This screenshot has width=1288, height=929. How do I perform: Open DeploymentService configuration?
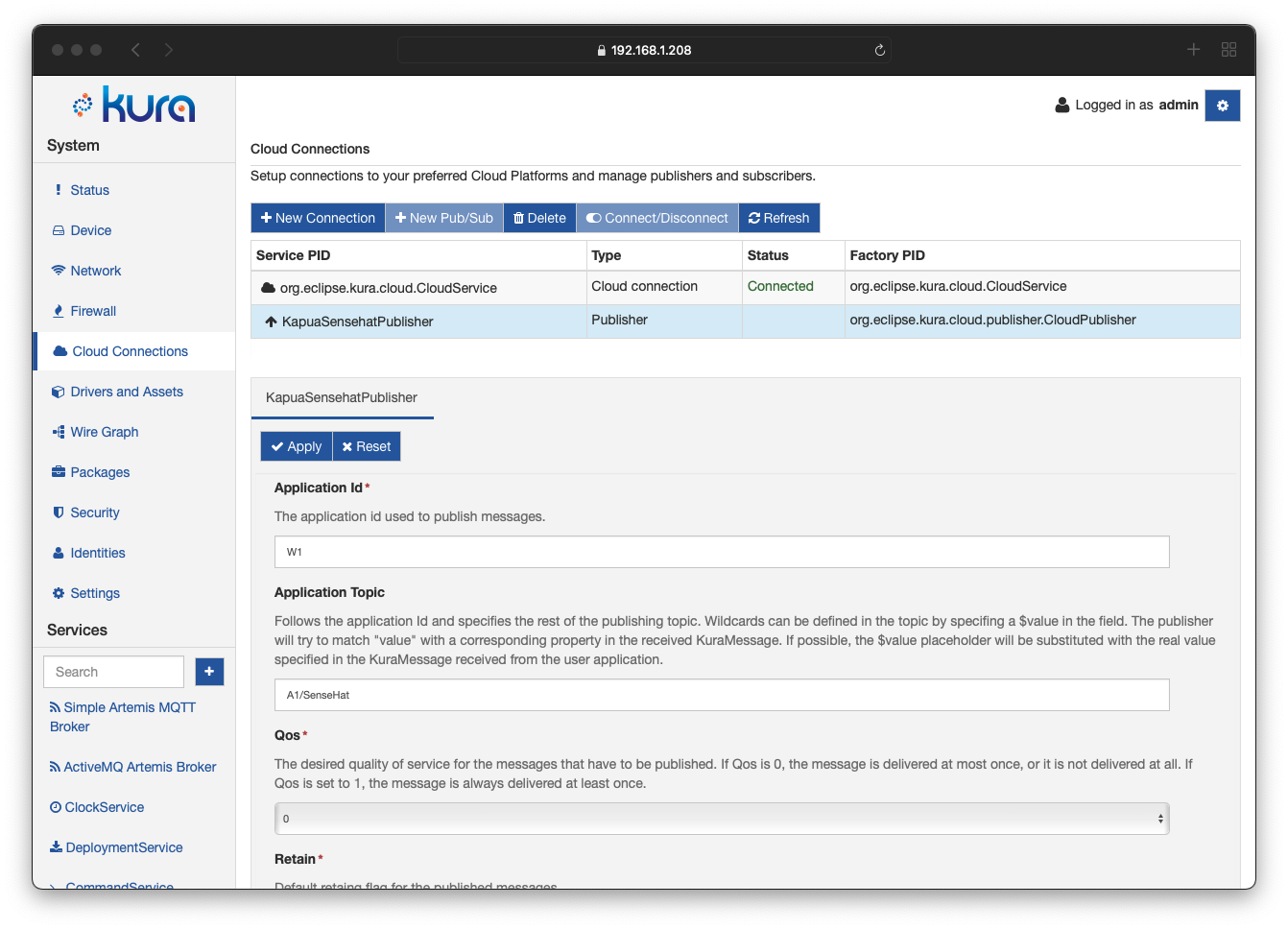tap(116, 847)
